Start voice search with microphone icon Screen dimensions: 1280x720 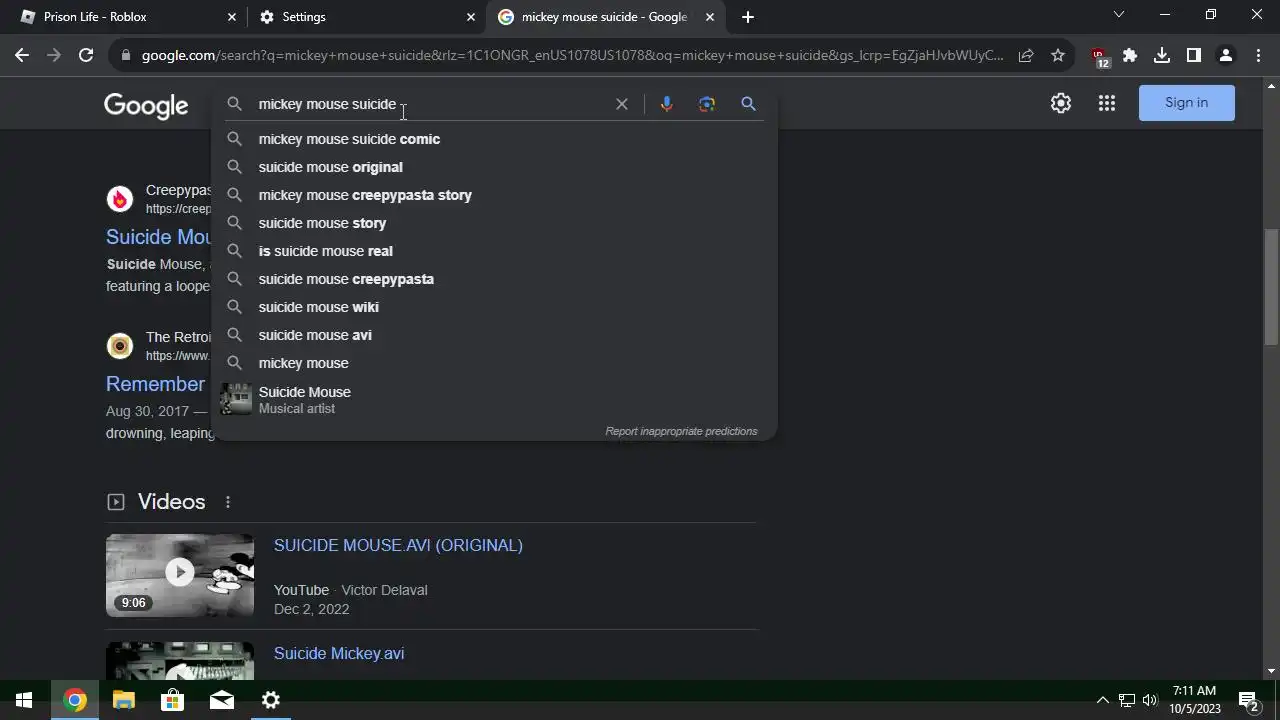666,104
